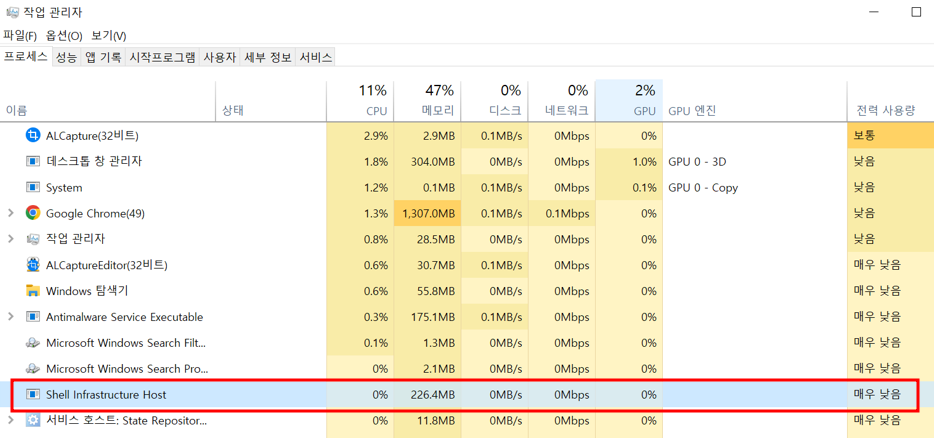Expand the 서비스 호스트: State Repositor... group
Image resolution: width=934 pixels, height=438 pixels.
click(10, 421)
